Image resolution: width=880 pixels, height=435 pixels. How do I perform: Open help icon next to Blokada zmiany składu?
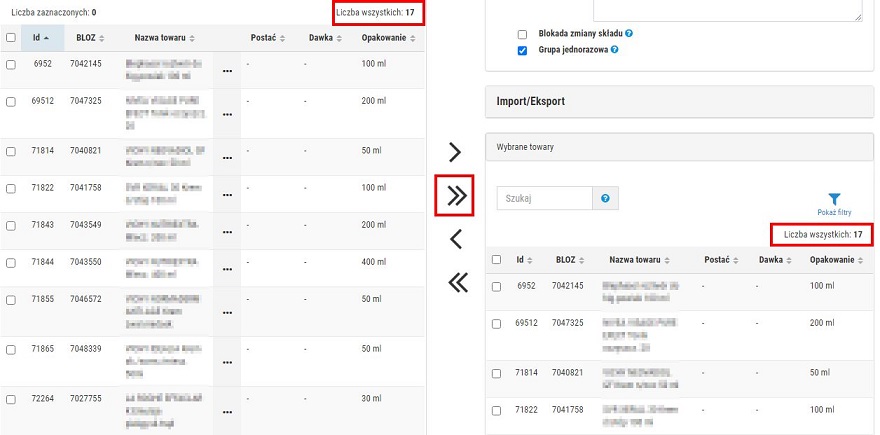pos(629,33)
